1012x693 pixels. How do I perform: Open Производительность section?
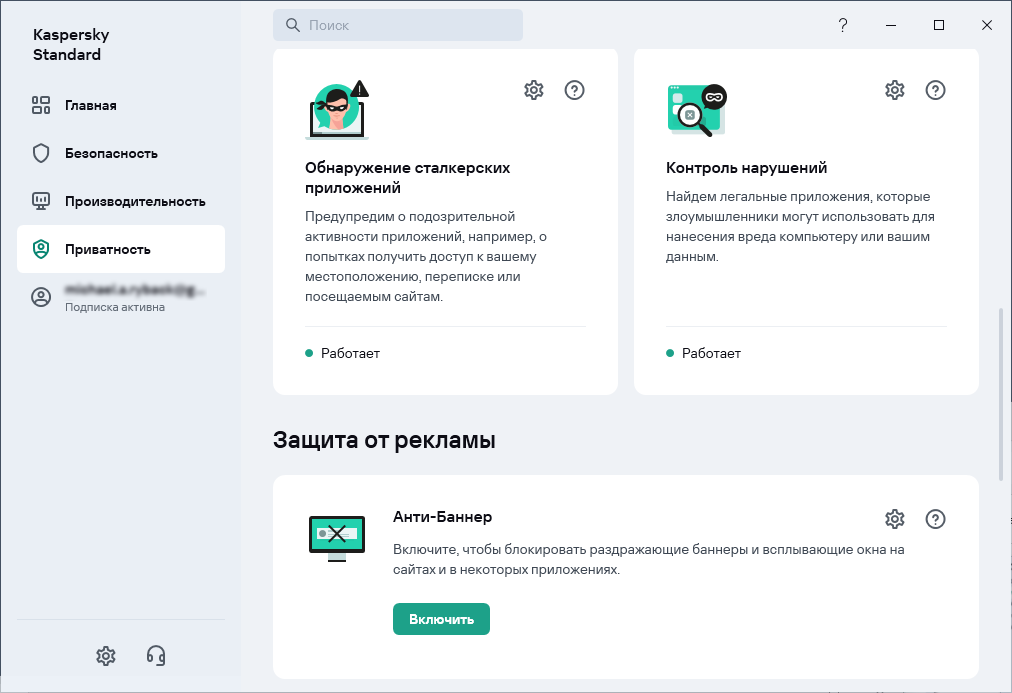pyautogui.click(x=121, y=201)
